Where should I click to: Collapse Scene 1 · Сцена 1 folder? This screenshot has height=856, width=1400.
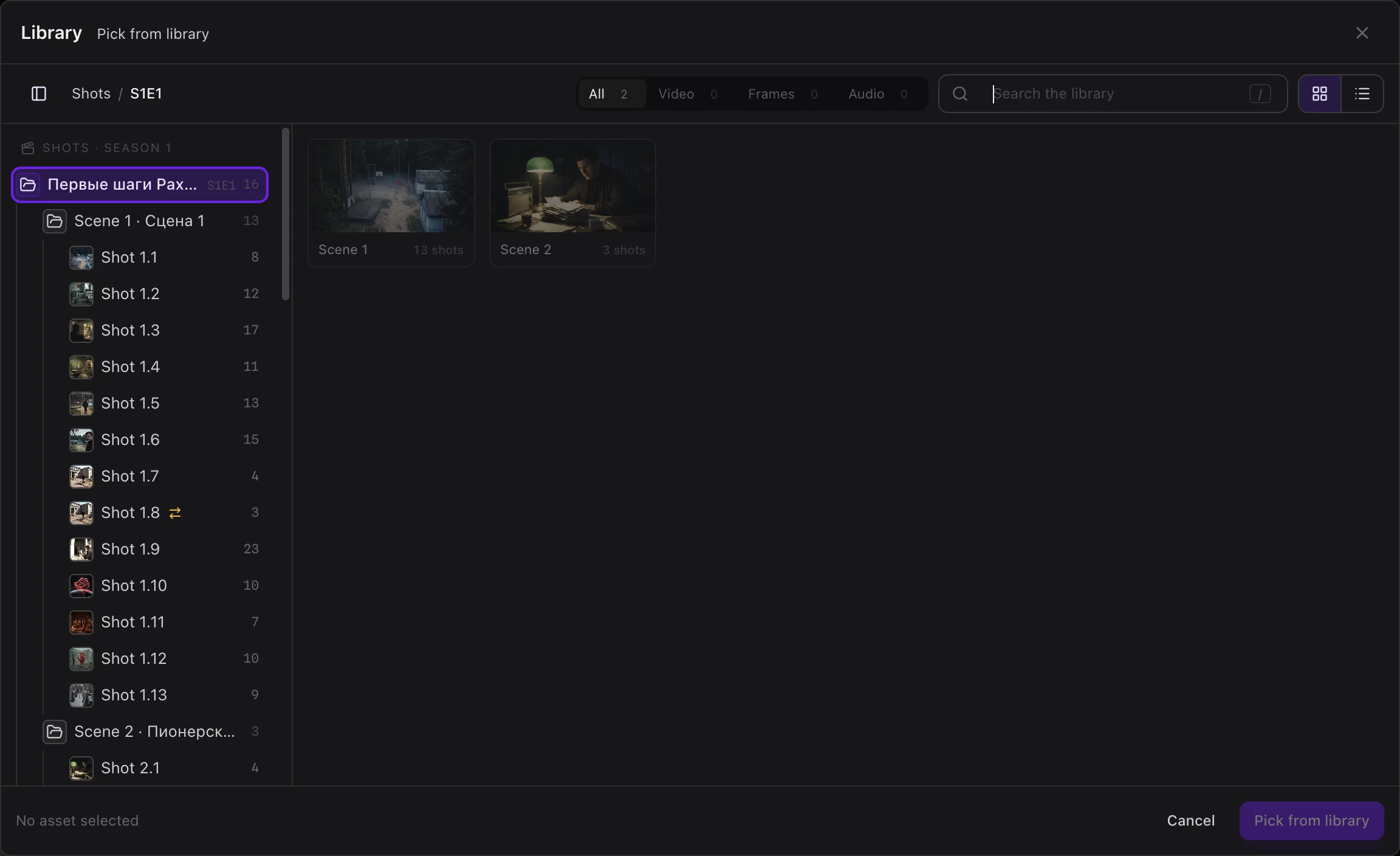tap(55, 221)
